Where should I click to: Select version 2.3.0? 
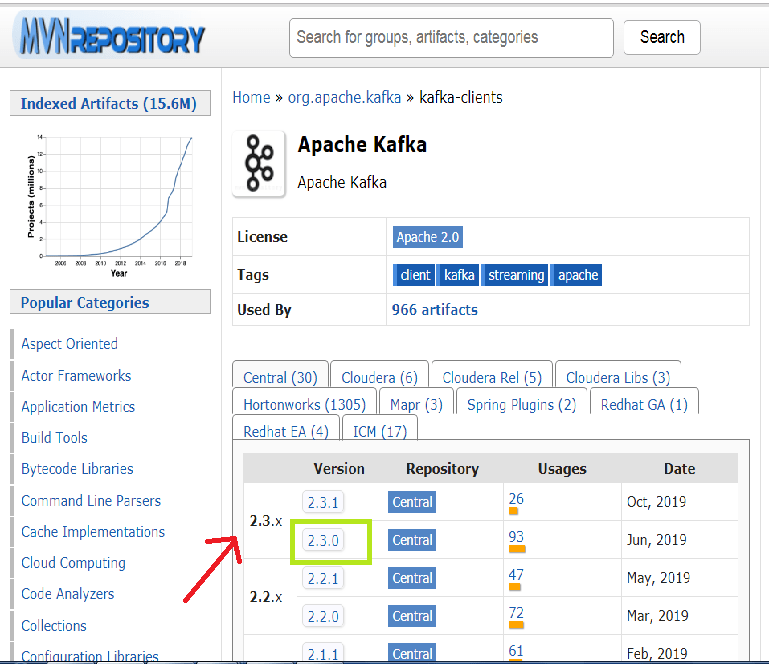point(323,540)
